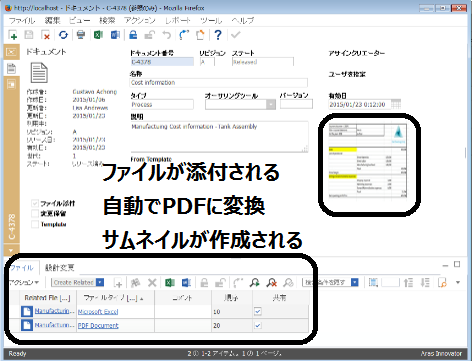
Task: Toggle shared checkbox on Microsoft Excel row
Action: [x=258, y=311]
